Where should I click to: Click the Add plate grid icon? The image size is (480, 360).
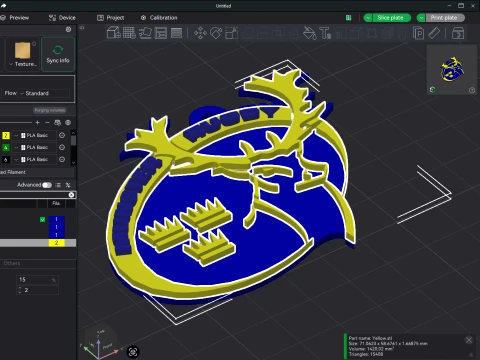coord(129,33)
